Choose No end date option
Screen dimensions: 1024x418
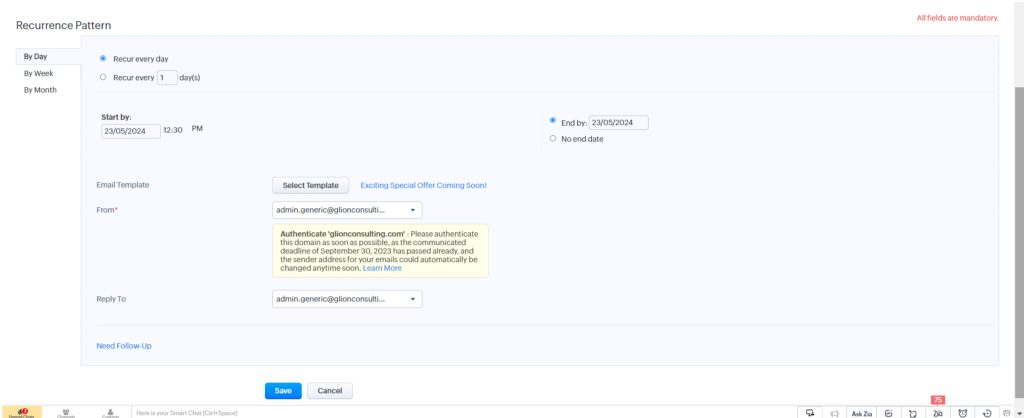[x=553, y=138]
